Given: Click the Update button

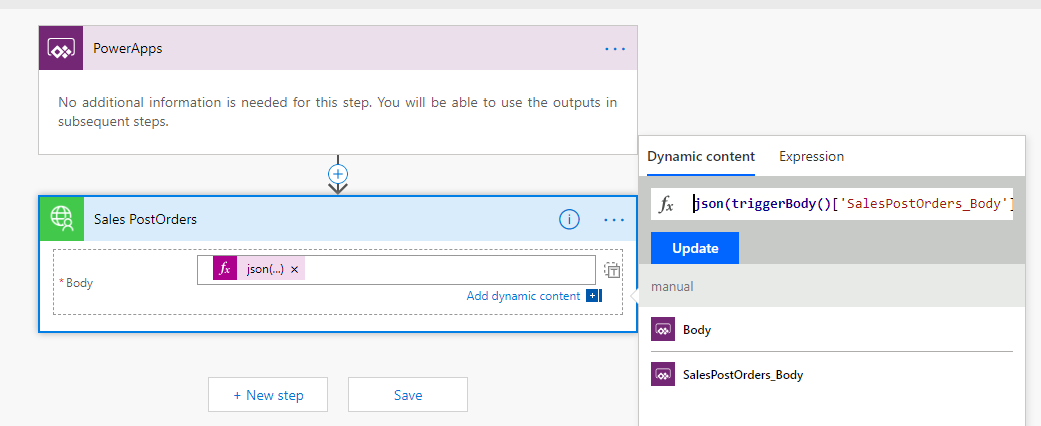Looking at the screenshot, I should tap(695, 248).
